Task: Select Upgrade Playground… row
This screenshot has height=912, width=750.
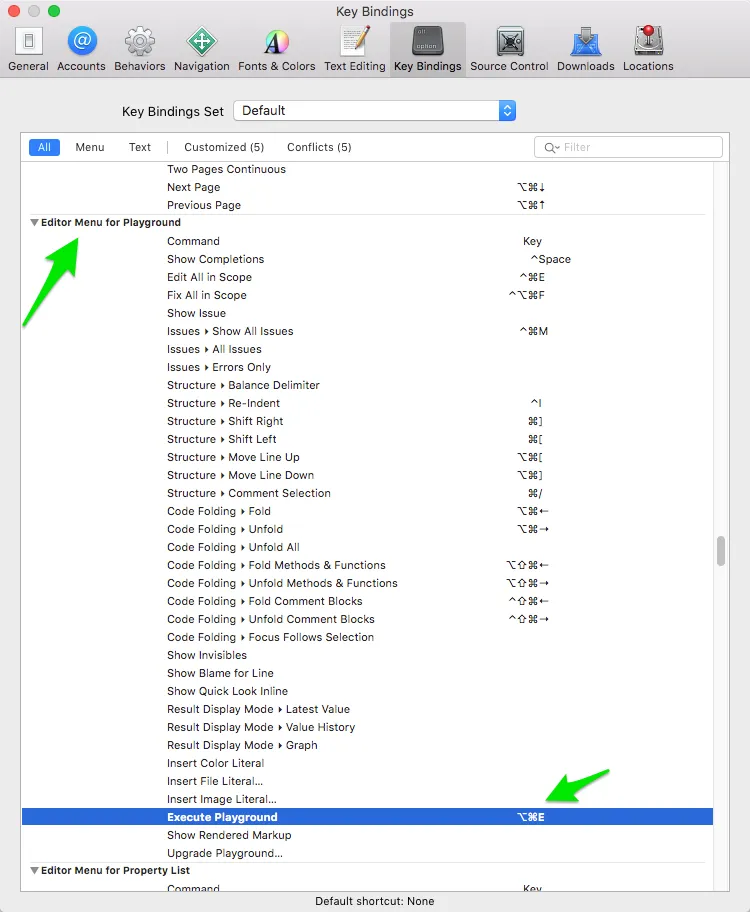Action: click(x=367, y=854)
